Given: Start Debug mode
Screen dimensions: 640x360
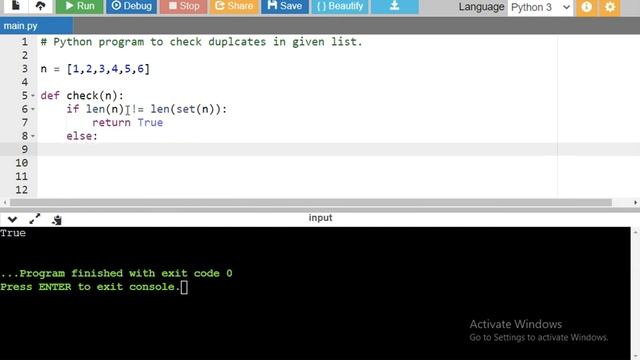Looking at the screenshot, I should tap(131, 6).
